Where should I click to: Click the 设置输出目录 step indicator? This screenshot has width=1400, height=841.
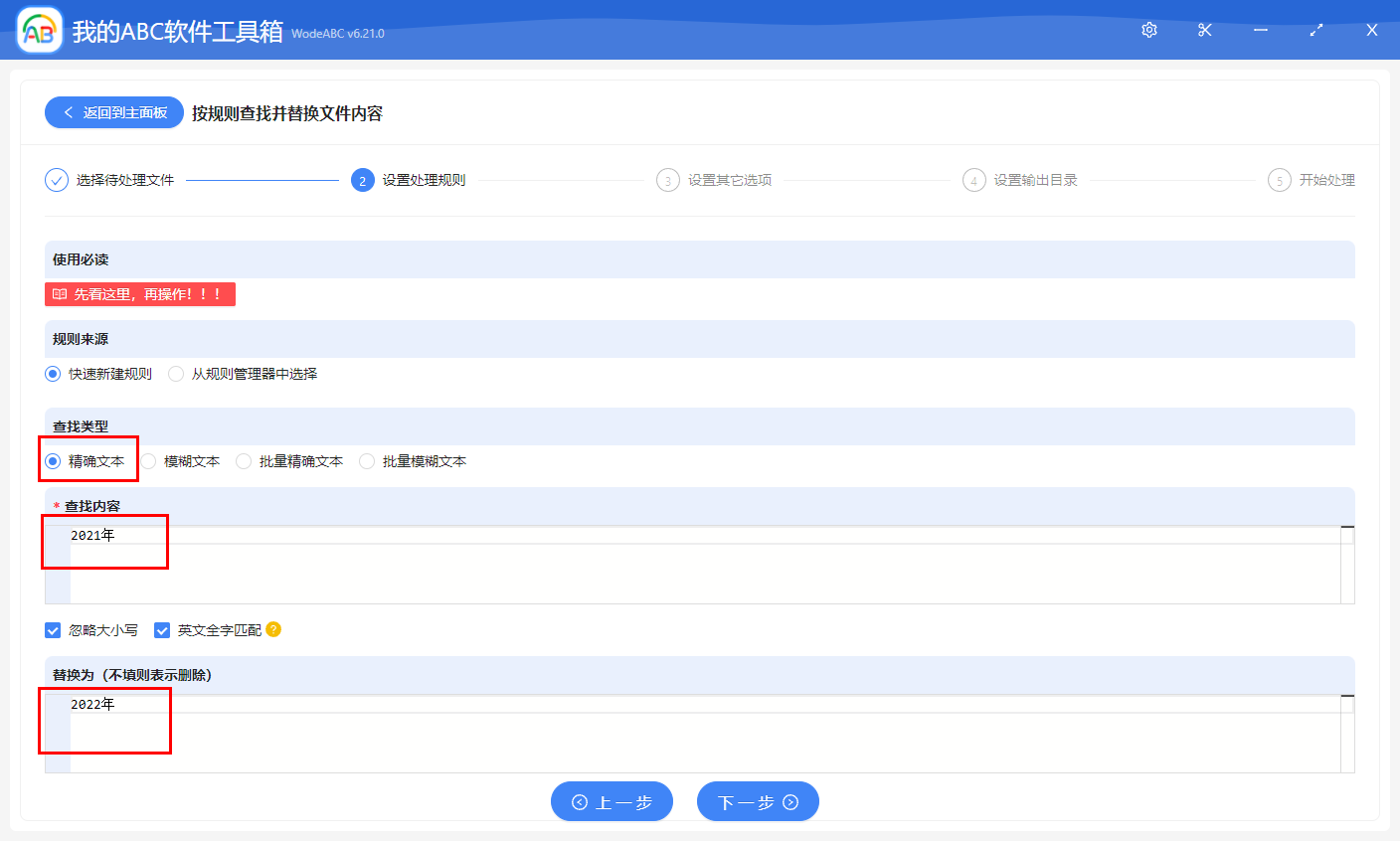coord(974,180)
